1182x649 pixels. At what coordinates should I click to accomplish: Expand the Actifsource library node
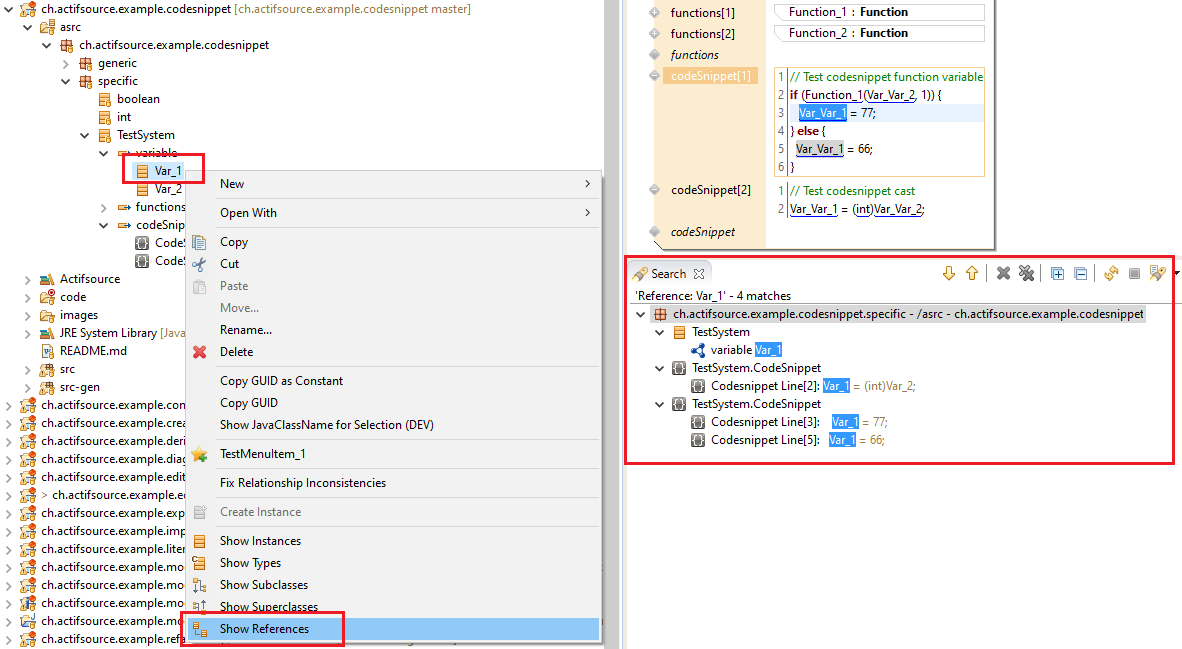tap(28, 279)
